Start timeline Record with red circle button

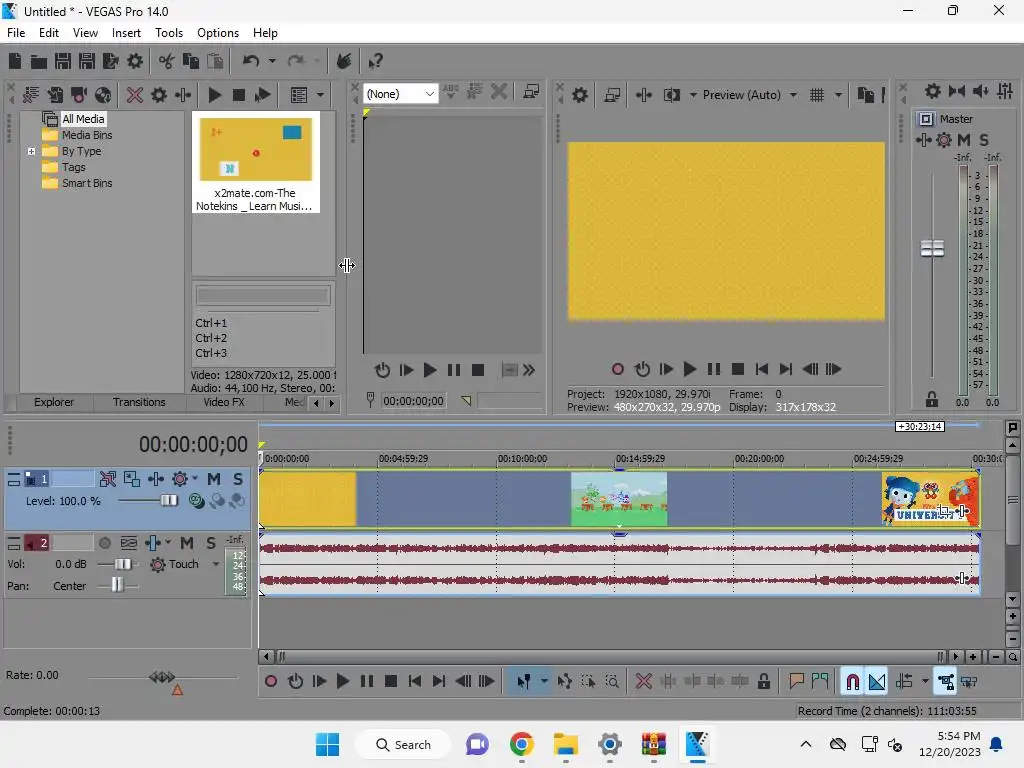coord(270,682)
